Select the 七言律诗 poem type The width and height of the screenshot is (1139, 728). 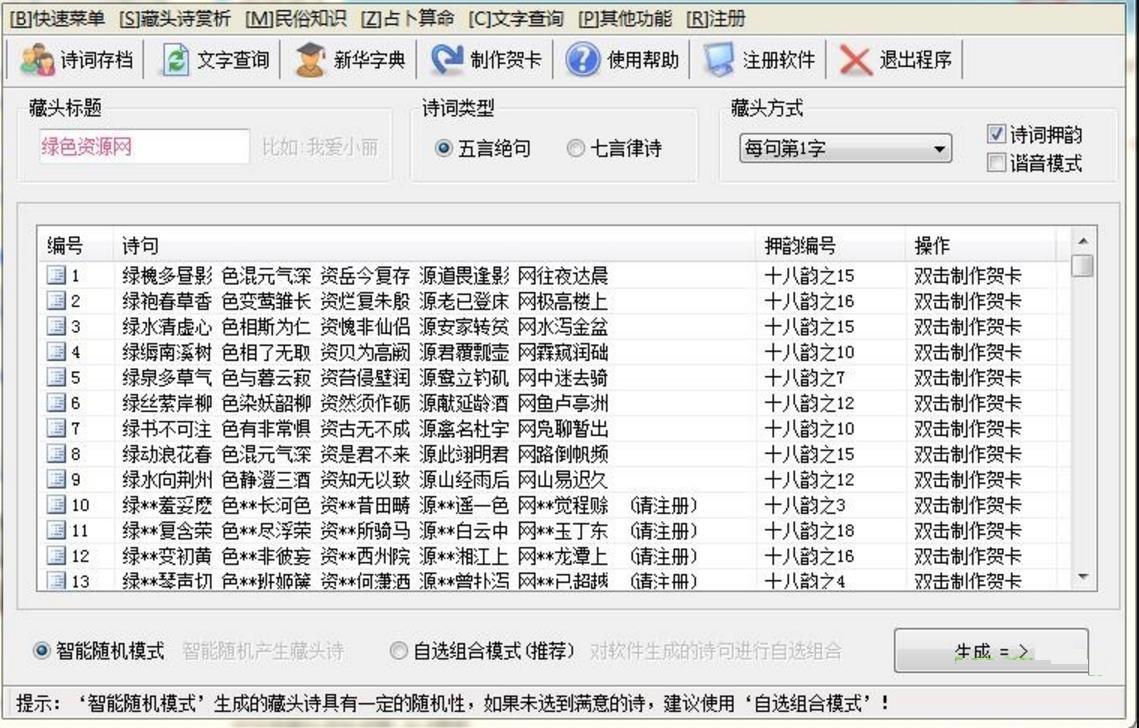click(574, 148)
